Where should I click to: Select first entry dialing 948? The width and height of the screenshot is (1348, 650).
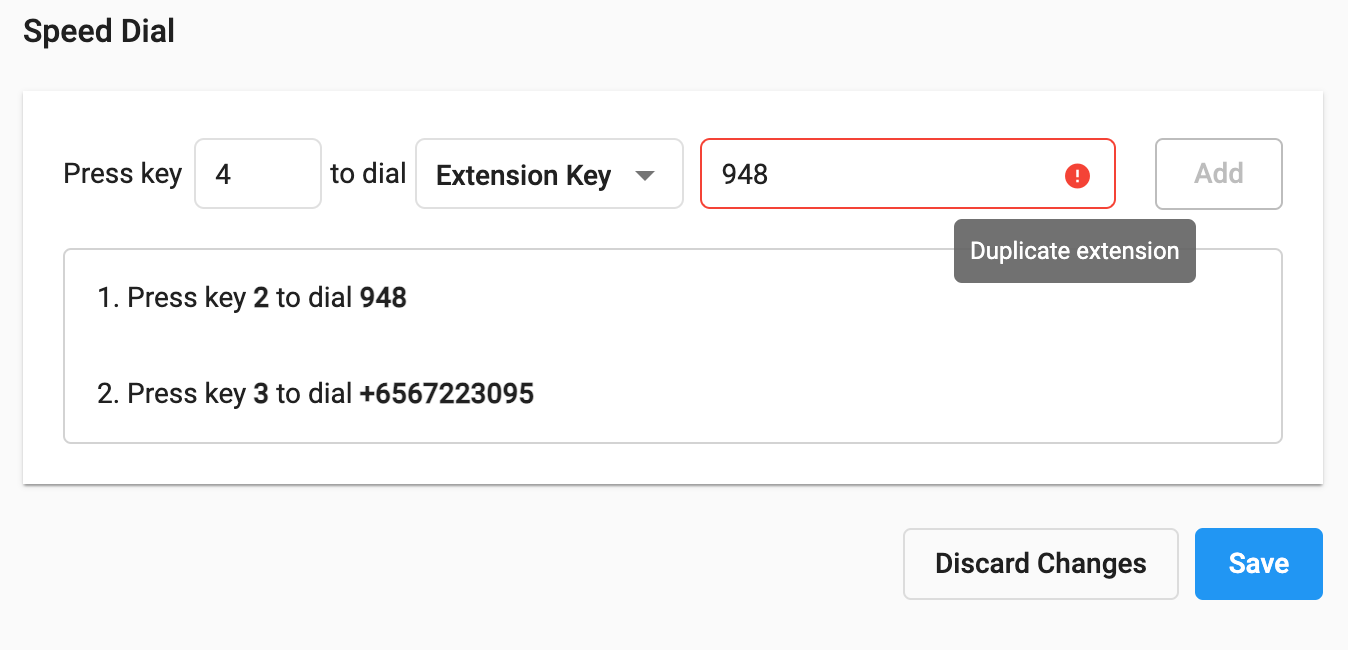[252, 298]
